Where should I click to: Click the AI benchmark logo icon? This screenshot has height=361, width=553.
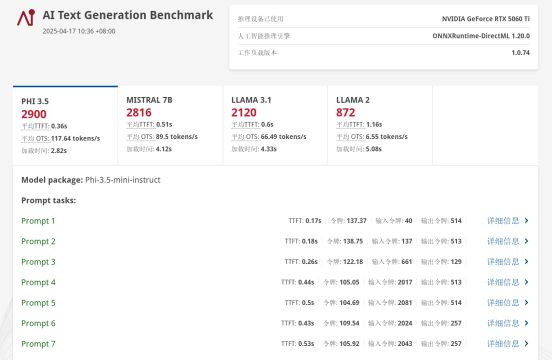pyautogui.click(x=26, y=17)
